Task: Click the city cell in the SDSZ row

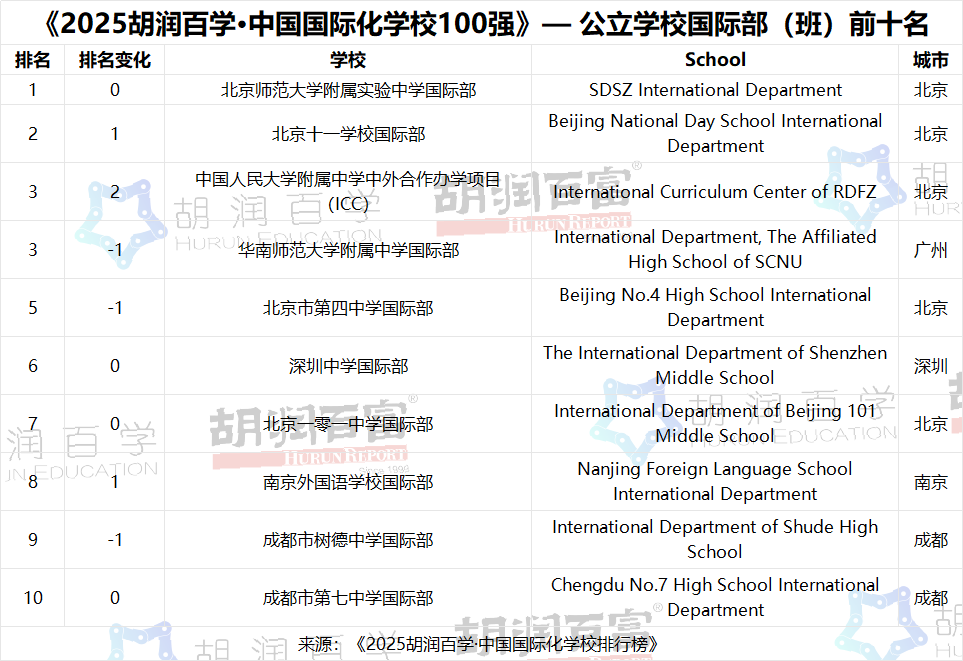Action: (930, 90)
